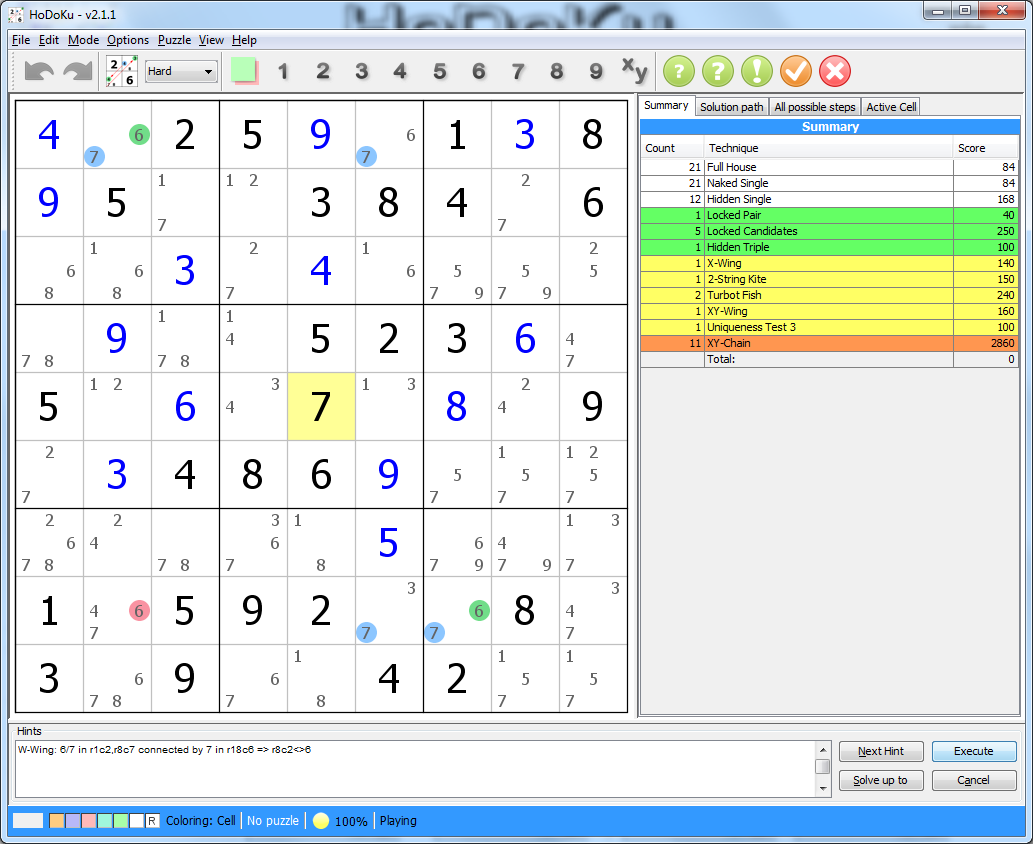Click the green exclamation mark icon

pos(757,72)
